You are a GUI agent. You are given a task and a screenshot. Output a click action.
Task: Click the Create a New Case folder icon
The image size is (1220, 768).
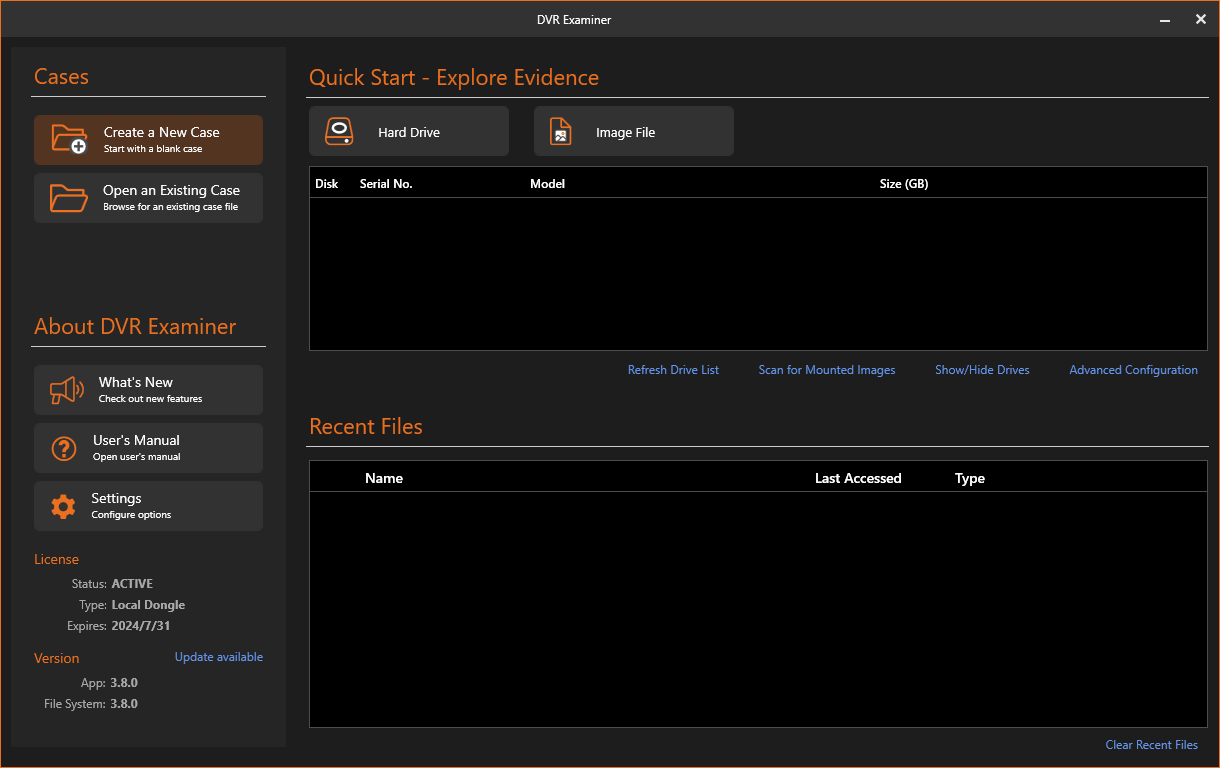pos(70,139)
